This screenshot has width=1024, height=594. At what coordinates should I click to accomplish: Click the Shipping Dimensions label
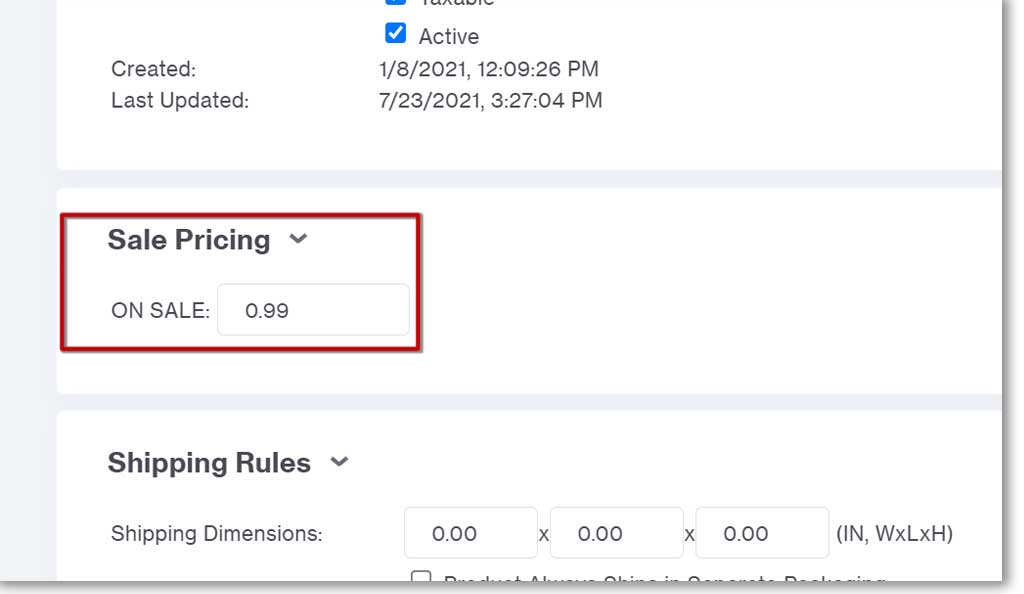click(x=217, y=534)
